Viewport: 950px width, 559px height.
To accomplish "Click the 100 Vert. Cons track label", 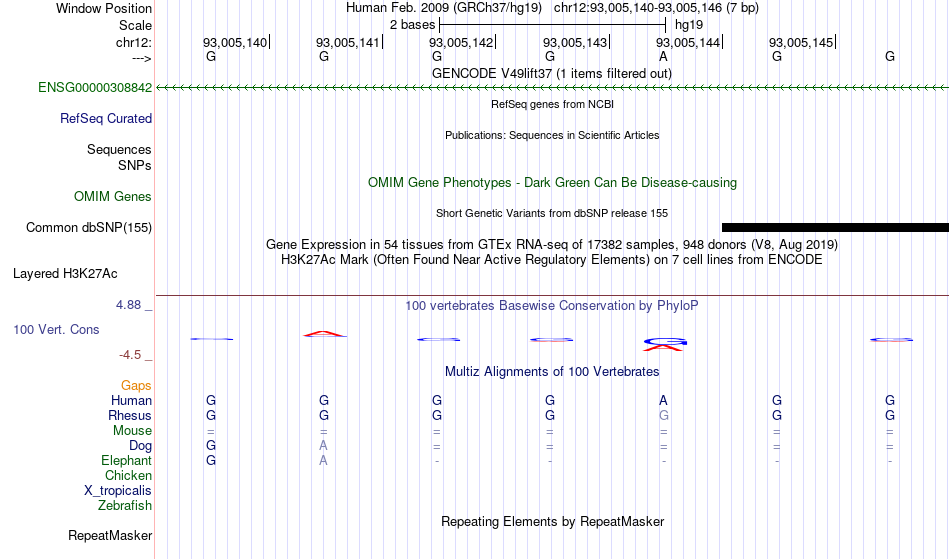I will pos(56,329).
